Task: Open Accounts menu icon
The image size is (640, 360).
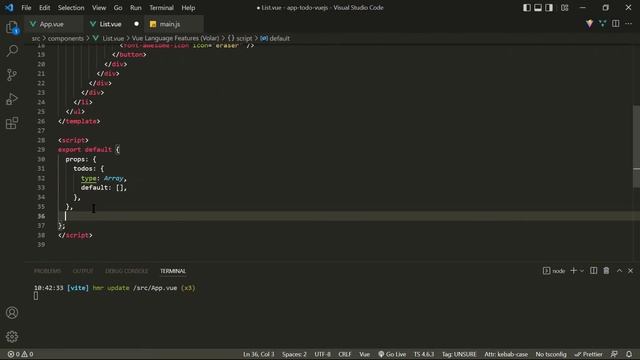Action: click(x=12, y=313)
